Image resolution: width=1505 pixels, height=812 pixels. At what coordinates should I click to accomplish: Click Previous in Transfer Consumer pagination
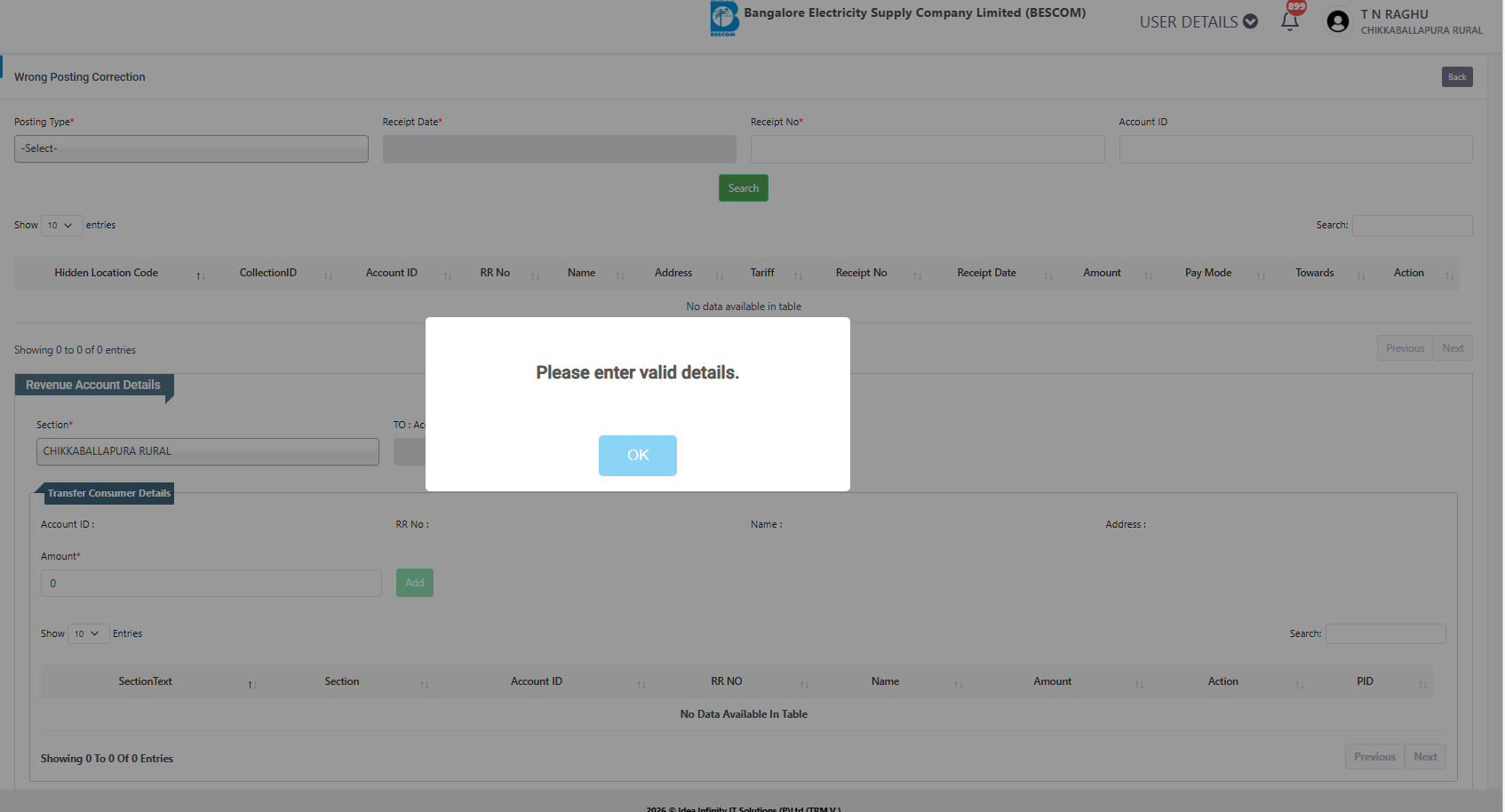(1375, 757)
